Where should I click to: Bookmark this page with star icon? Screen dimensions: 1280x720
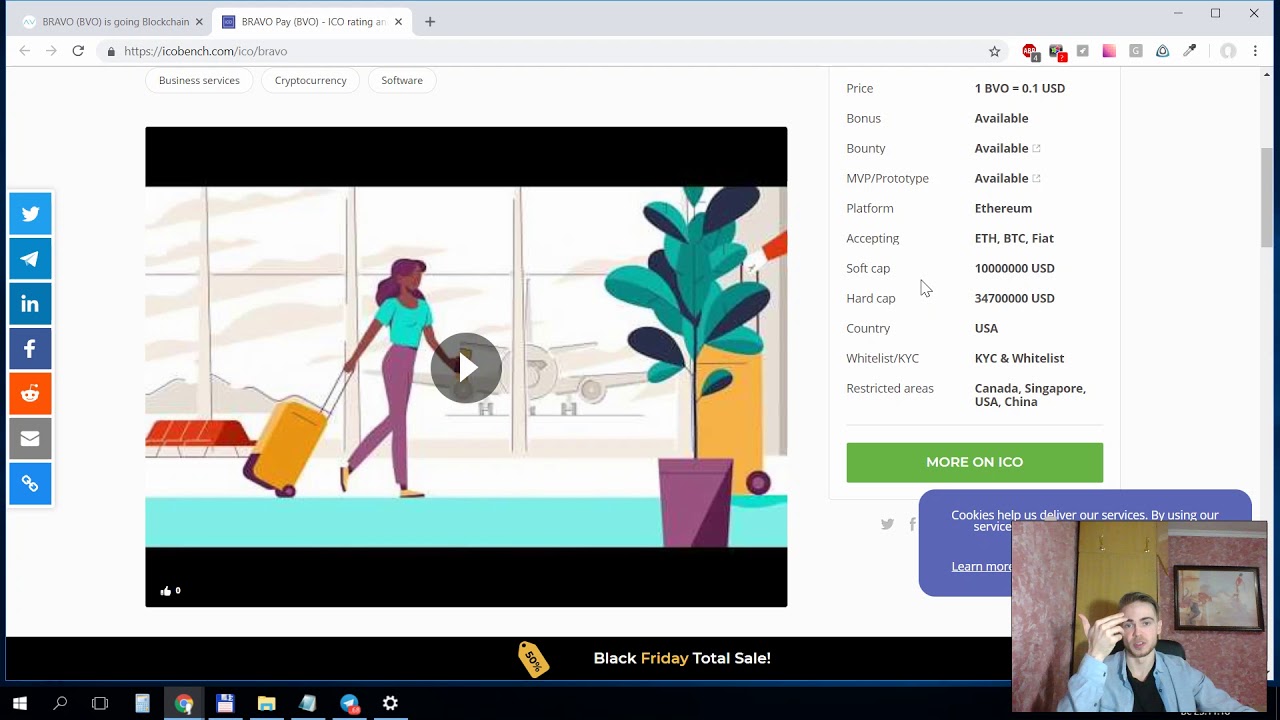coord(994,51)
